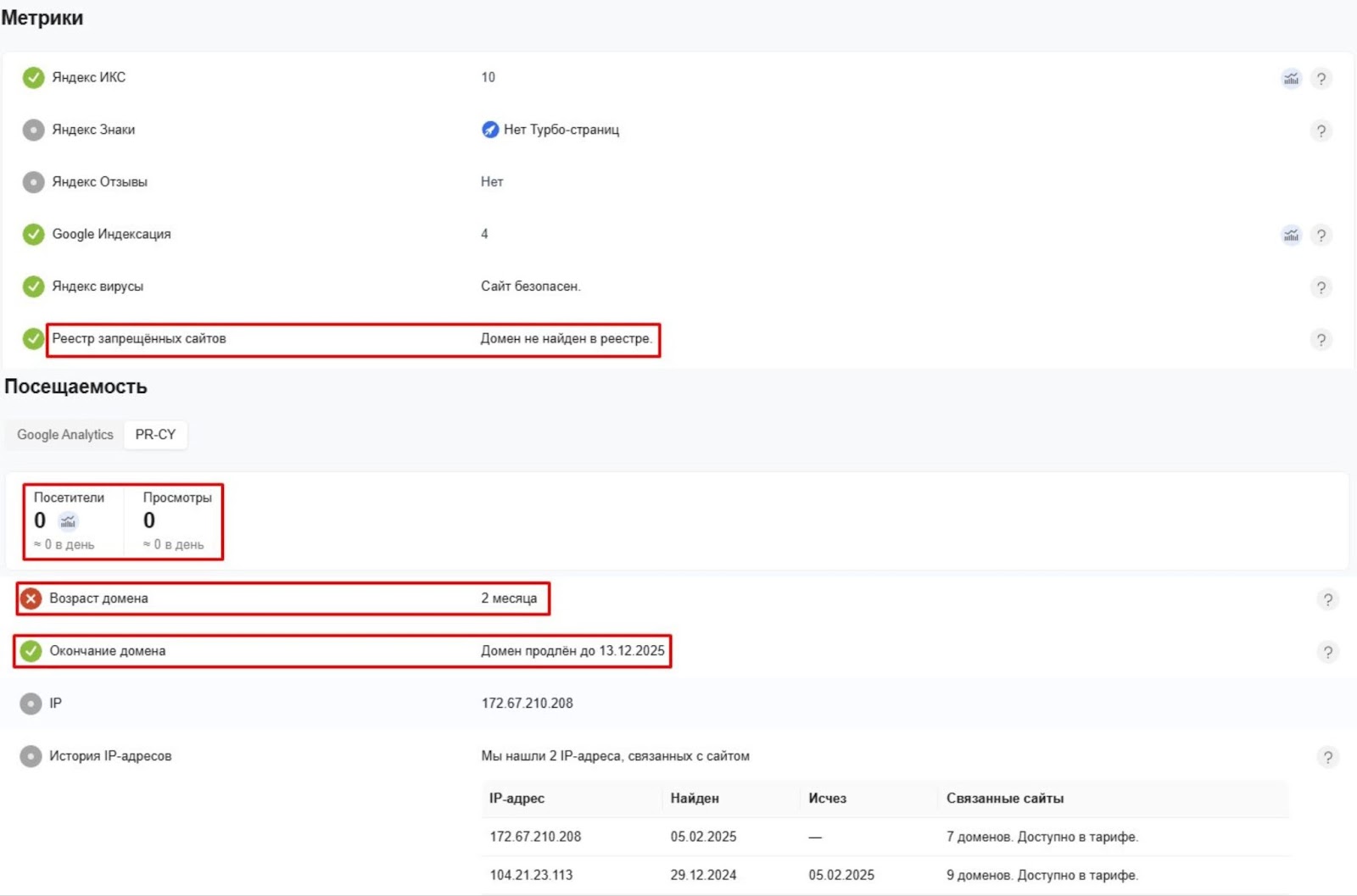Click the found date 29.12.2024 cell
Screen dimensions: 1357x896
pos(703,875)
